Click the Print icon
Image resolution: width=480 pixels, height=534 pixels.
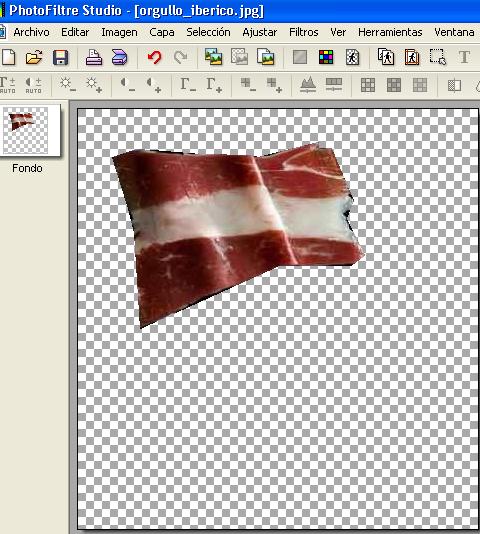click(x=94, y=57)
